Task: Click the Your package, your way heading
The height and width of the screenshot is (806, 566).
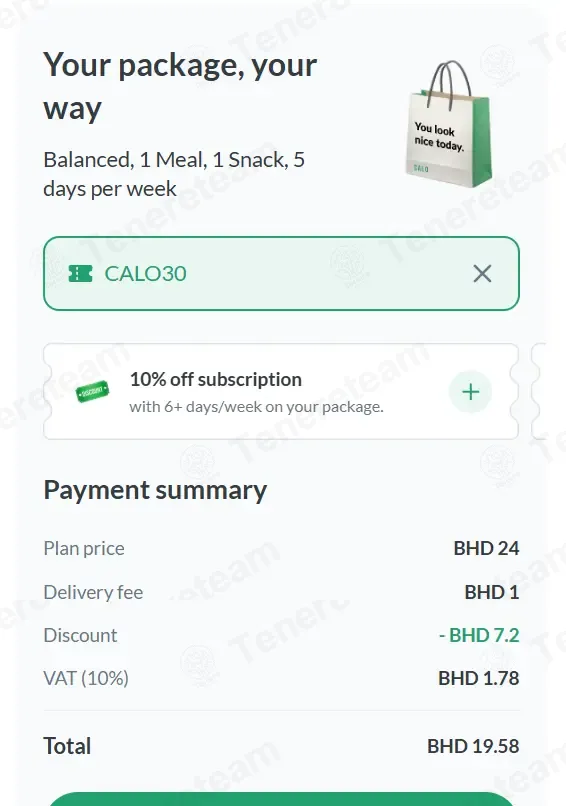Action: tap(180, 86)
